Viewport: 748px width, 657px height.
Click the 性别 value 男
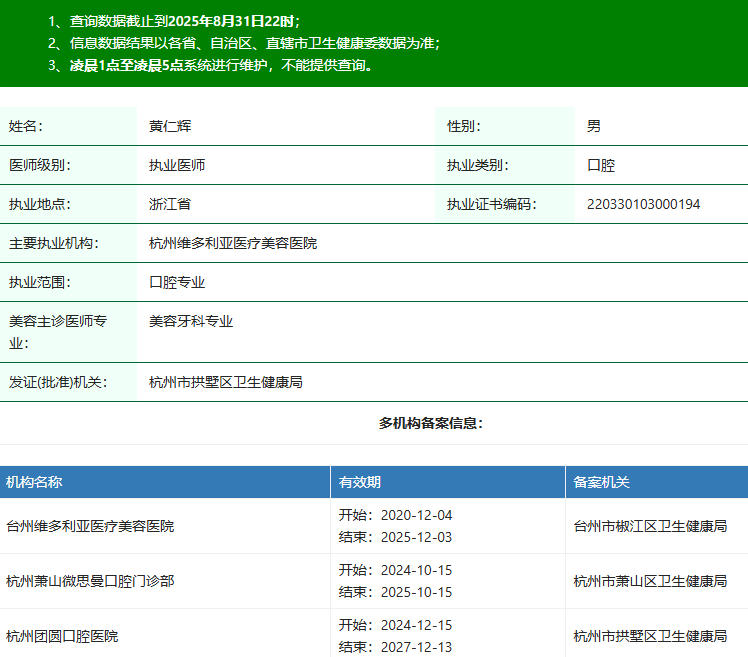(594, 126)
